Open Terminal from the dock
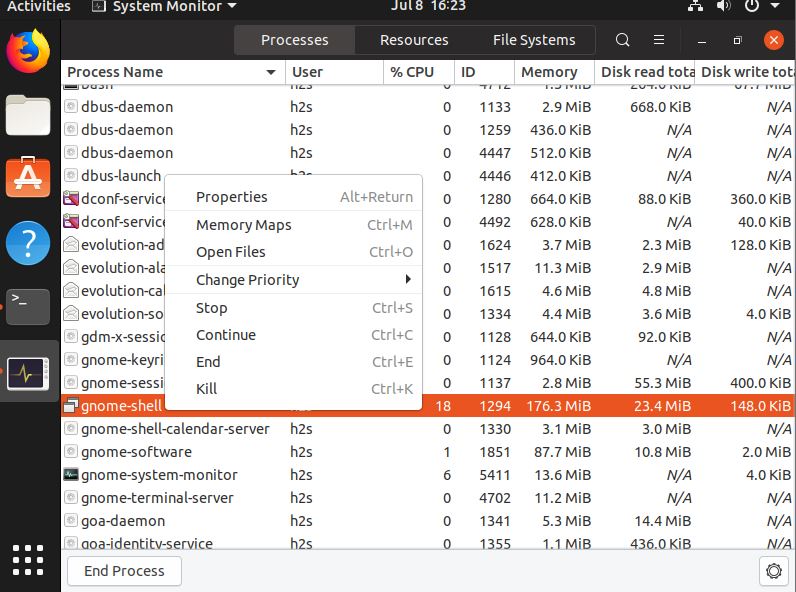Viewport: 796px width, 592px height. pos(28,307)
